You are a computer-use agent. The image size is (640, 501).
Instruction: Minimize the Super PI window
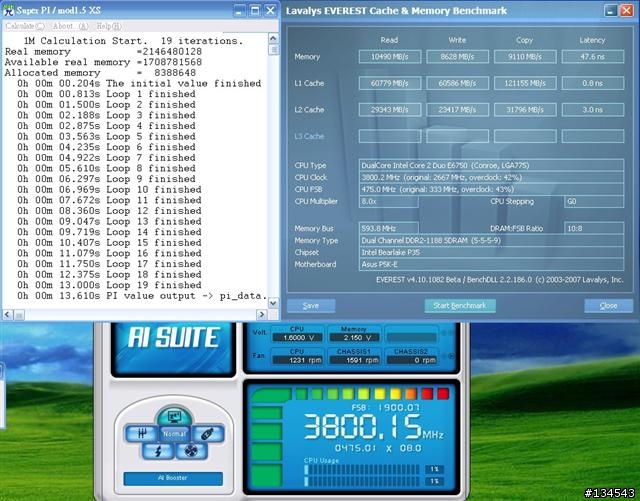tap(240, 11)
